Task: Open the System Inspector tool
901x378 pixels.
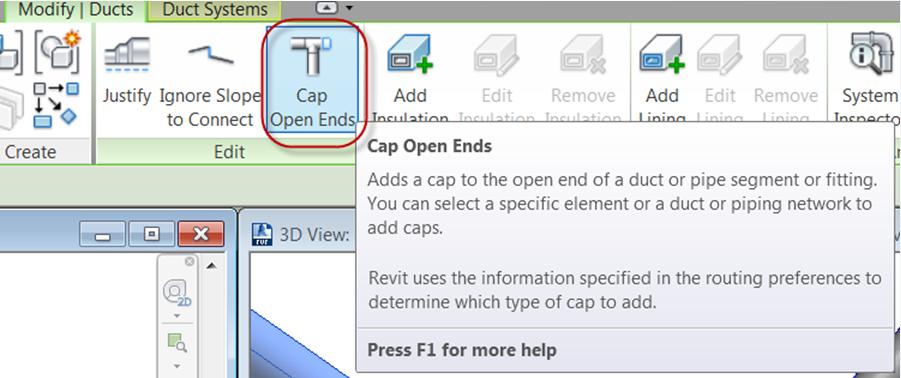Action: click(x=870, y=55)
